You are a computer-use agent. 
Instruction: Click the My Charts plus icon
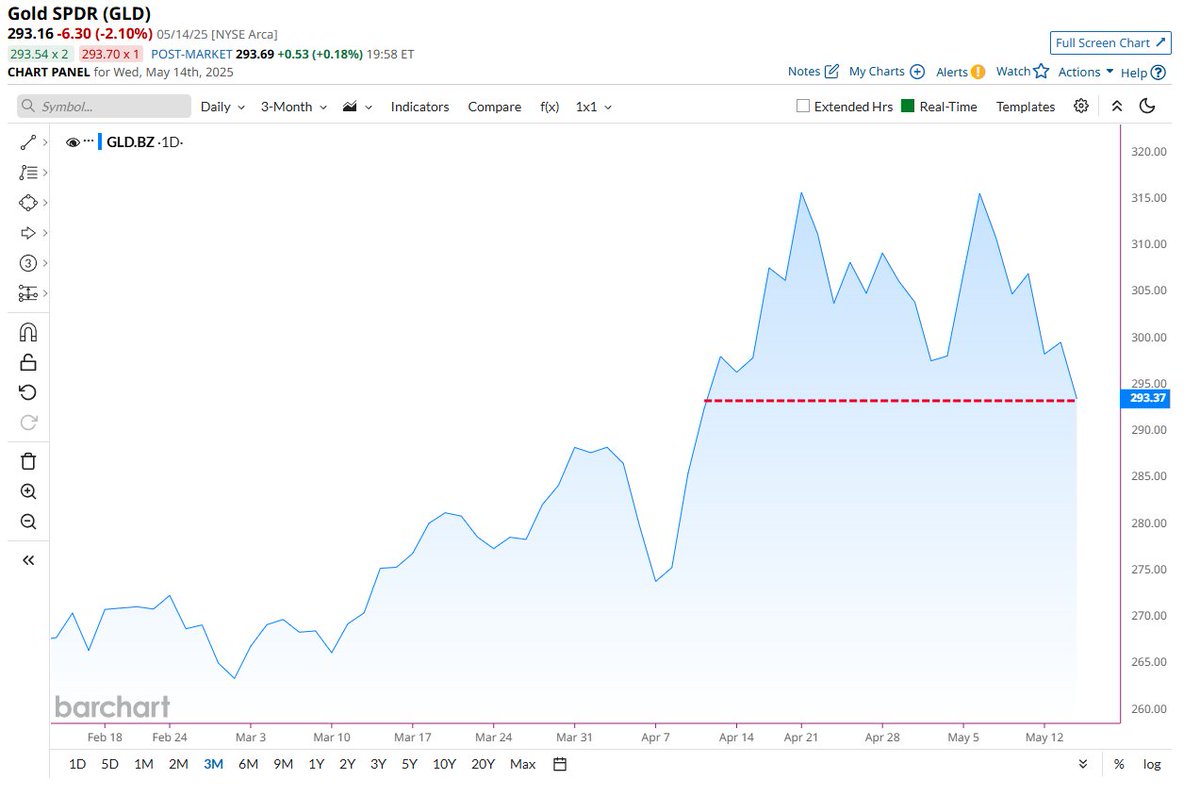[917, 71]
